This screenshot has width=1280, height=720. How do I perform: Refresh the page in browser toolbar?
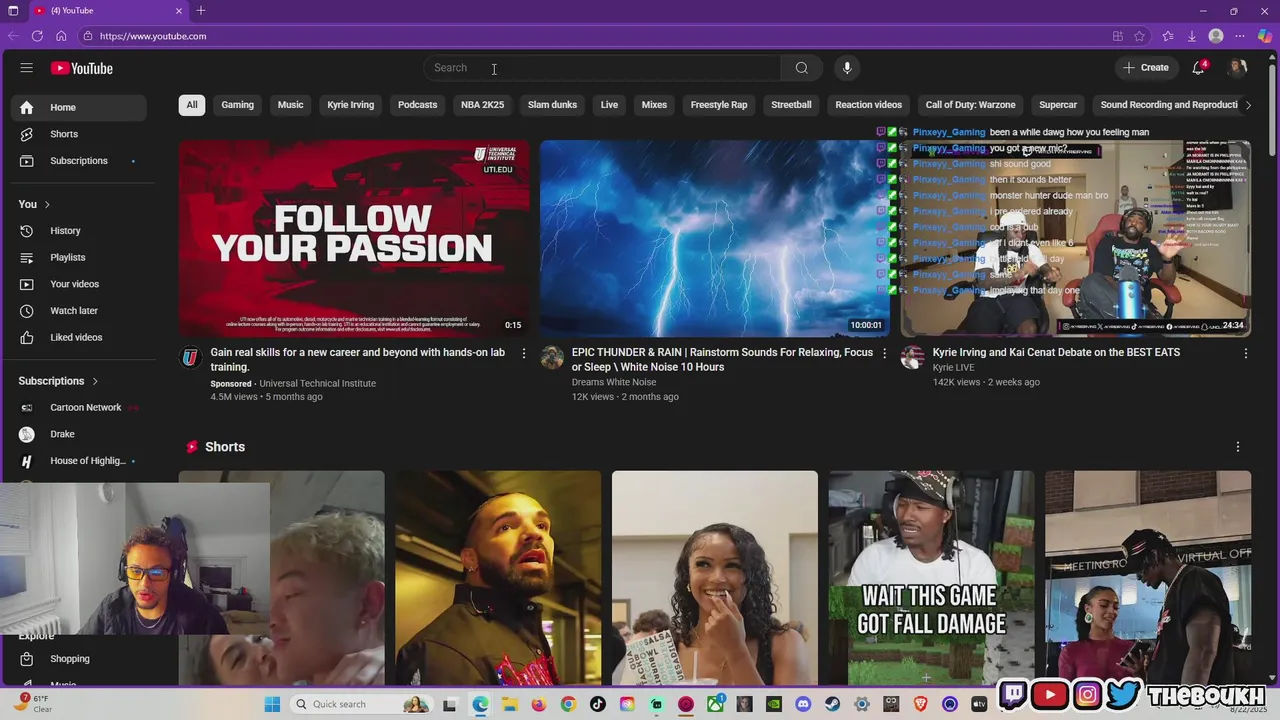pos(37,36)
